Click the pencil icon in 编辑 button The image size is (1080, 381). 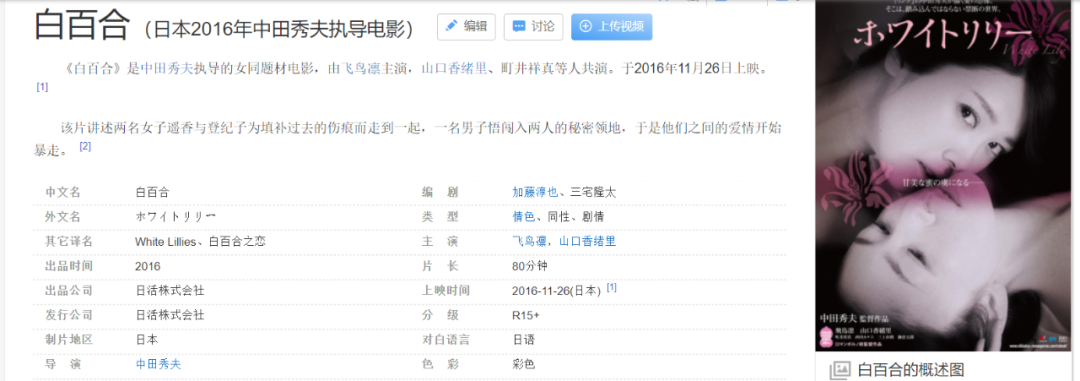coord(452,26)
